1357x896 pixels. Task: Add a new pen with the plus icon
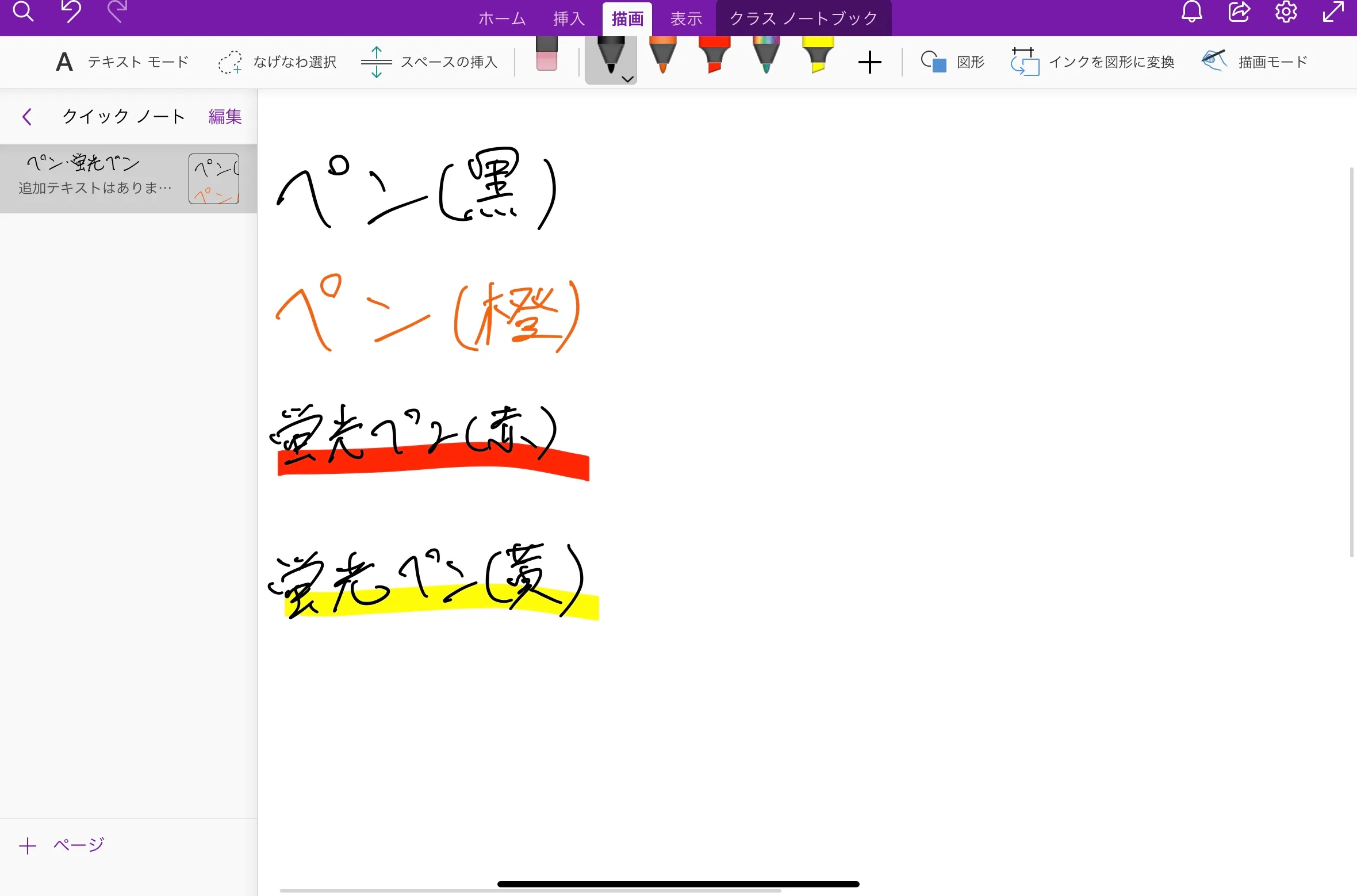tap(869, 62)
